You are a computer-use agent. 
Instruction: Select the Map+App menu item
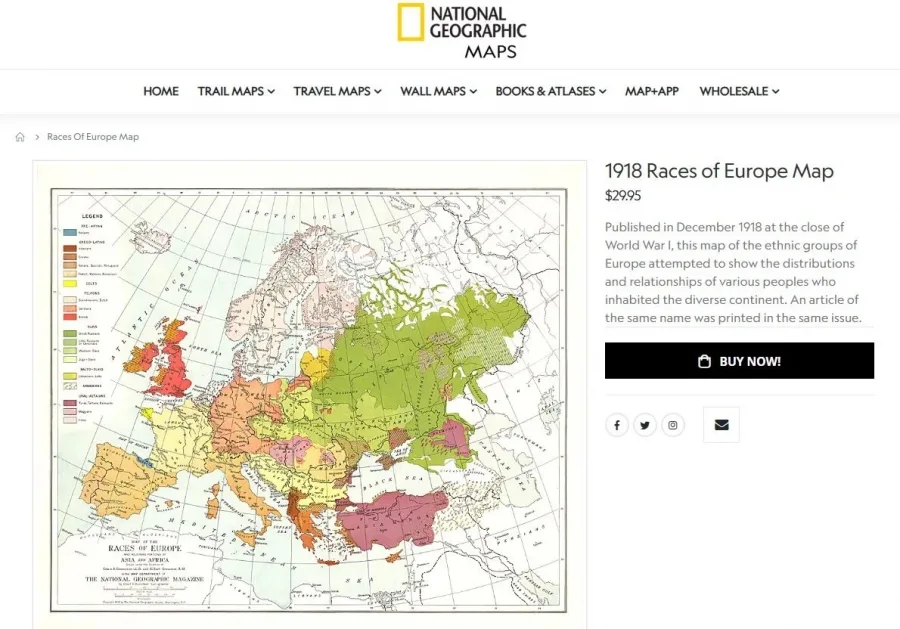[652, 91]
